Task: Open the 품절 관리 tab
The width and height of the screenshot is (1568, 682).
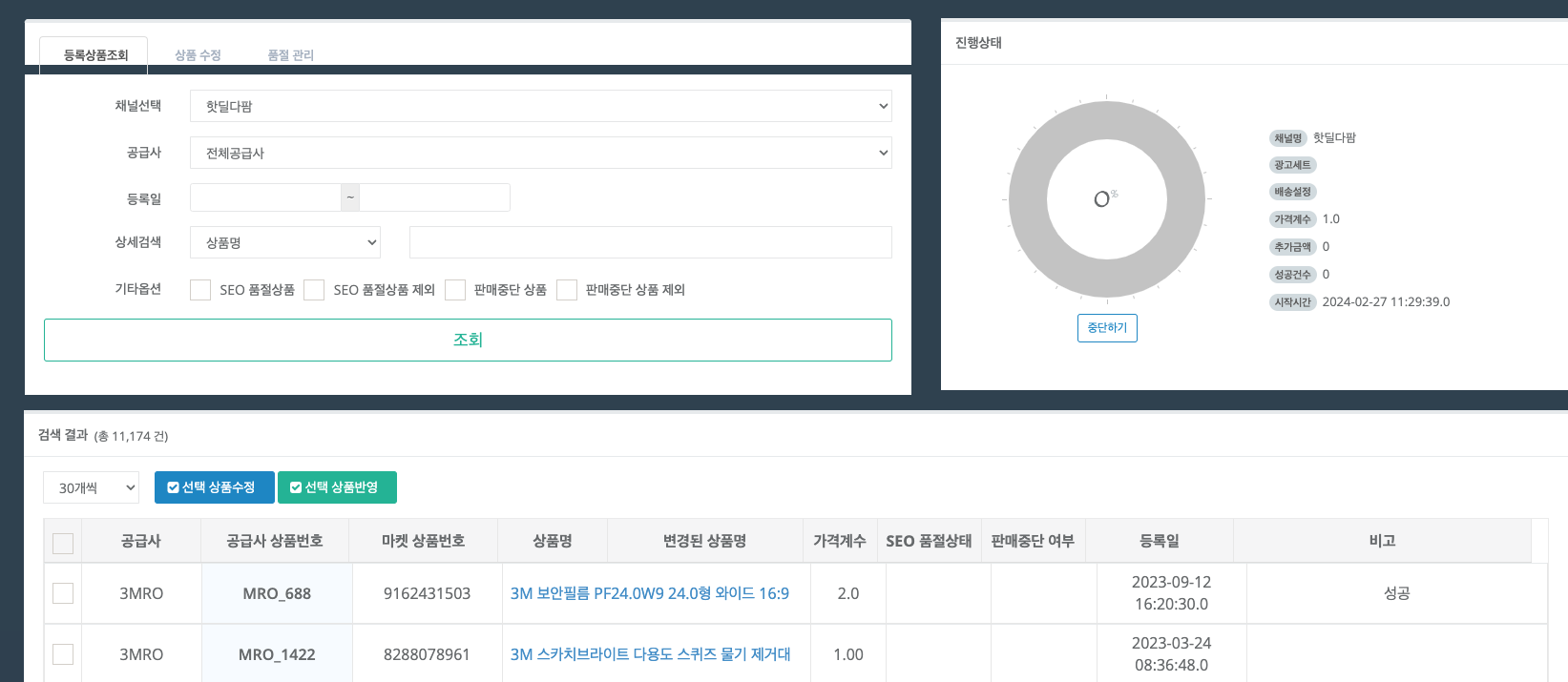Action: [290, 55]
